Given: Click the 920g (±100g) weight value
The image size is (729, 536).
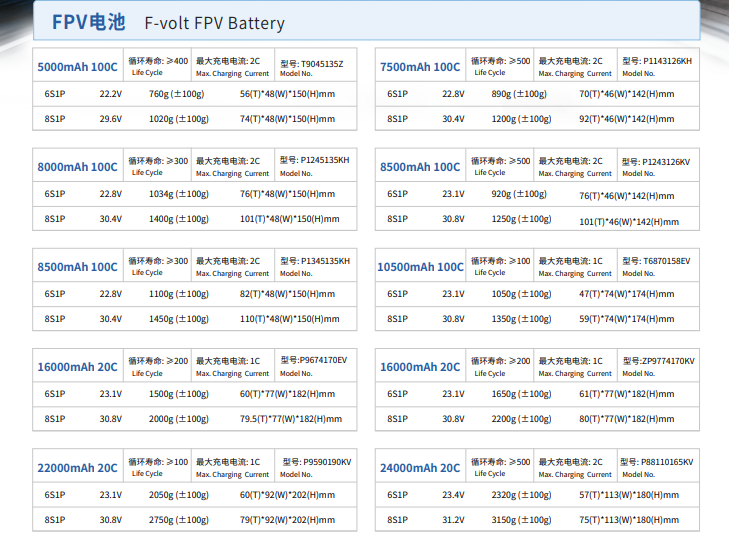Looking at the screenshot, I should (x=519, y=194).
